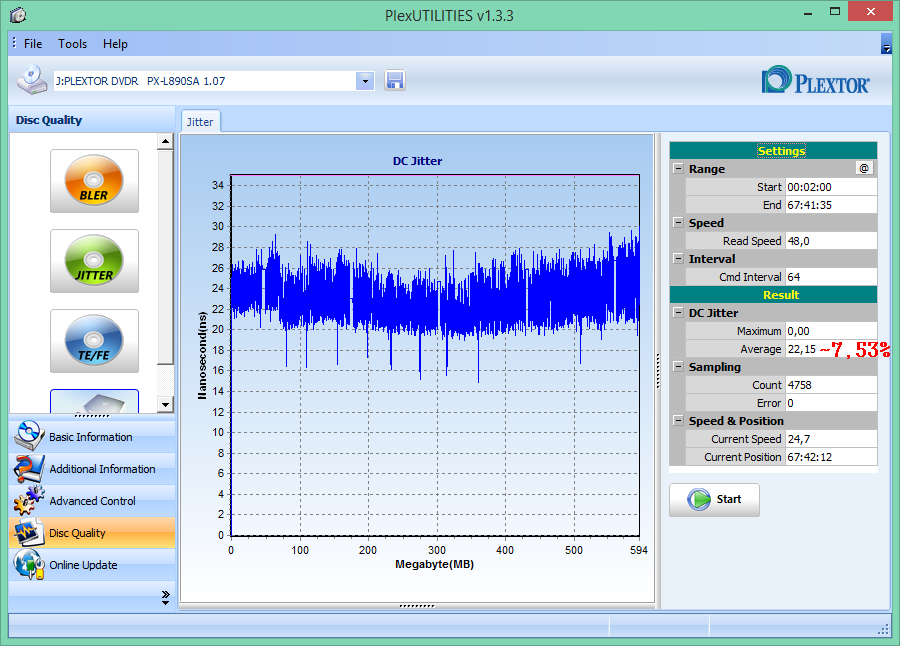
Task: Click the Start button
Action: 714,500
